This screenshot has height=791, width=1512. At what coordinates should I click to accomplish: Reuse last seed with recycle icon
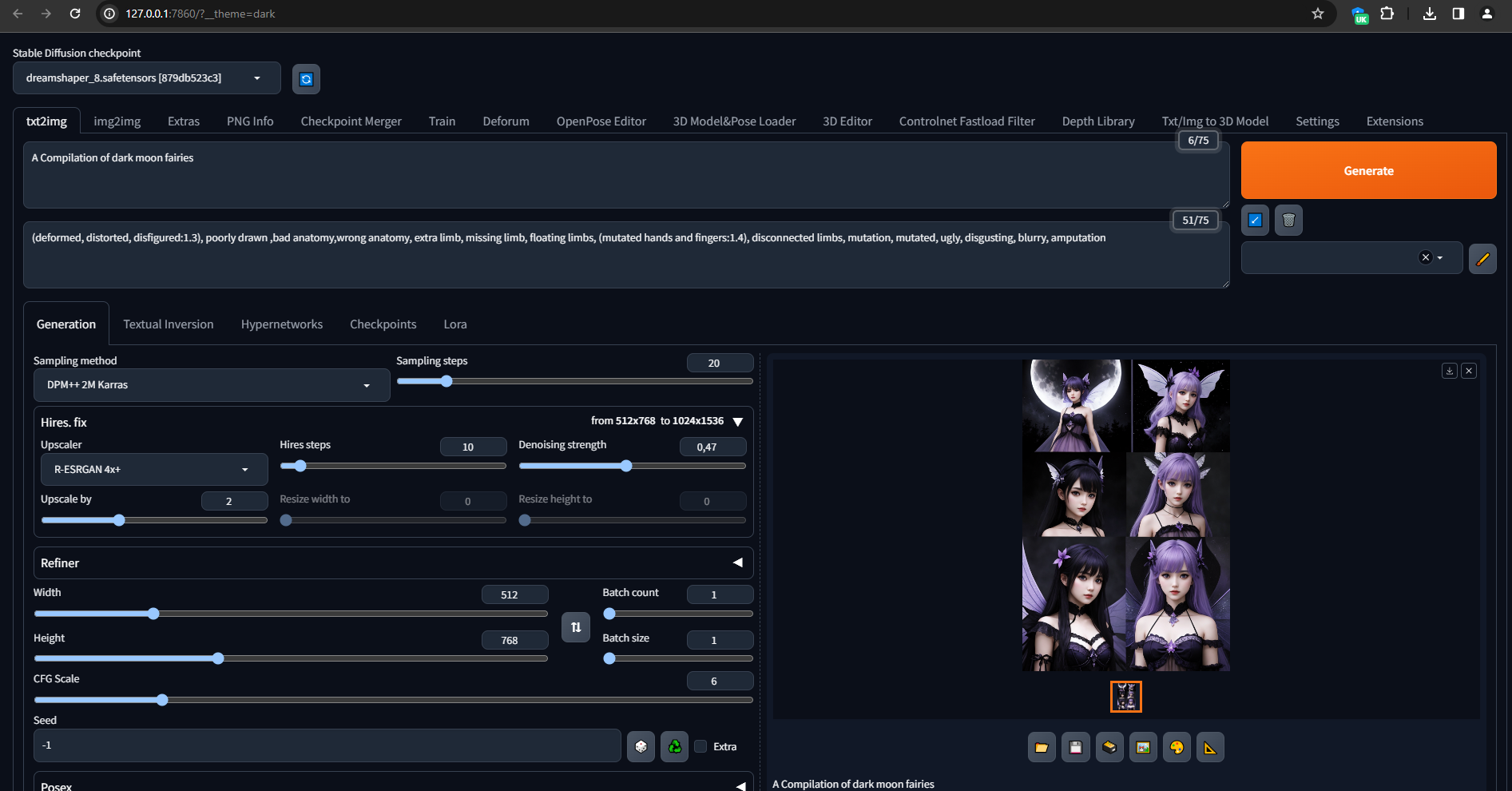[x=675, y=746]
